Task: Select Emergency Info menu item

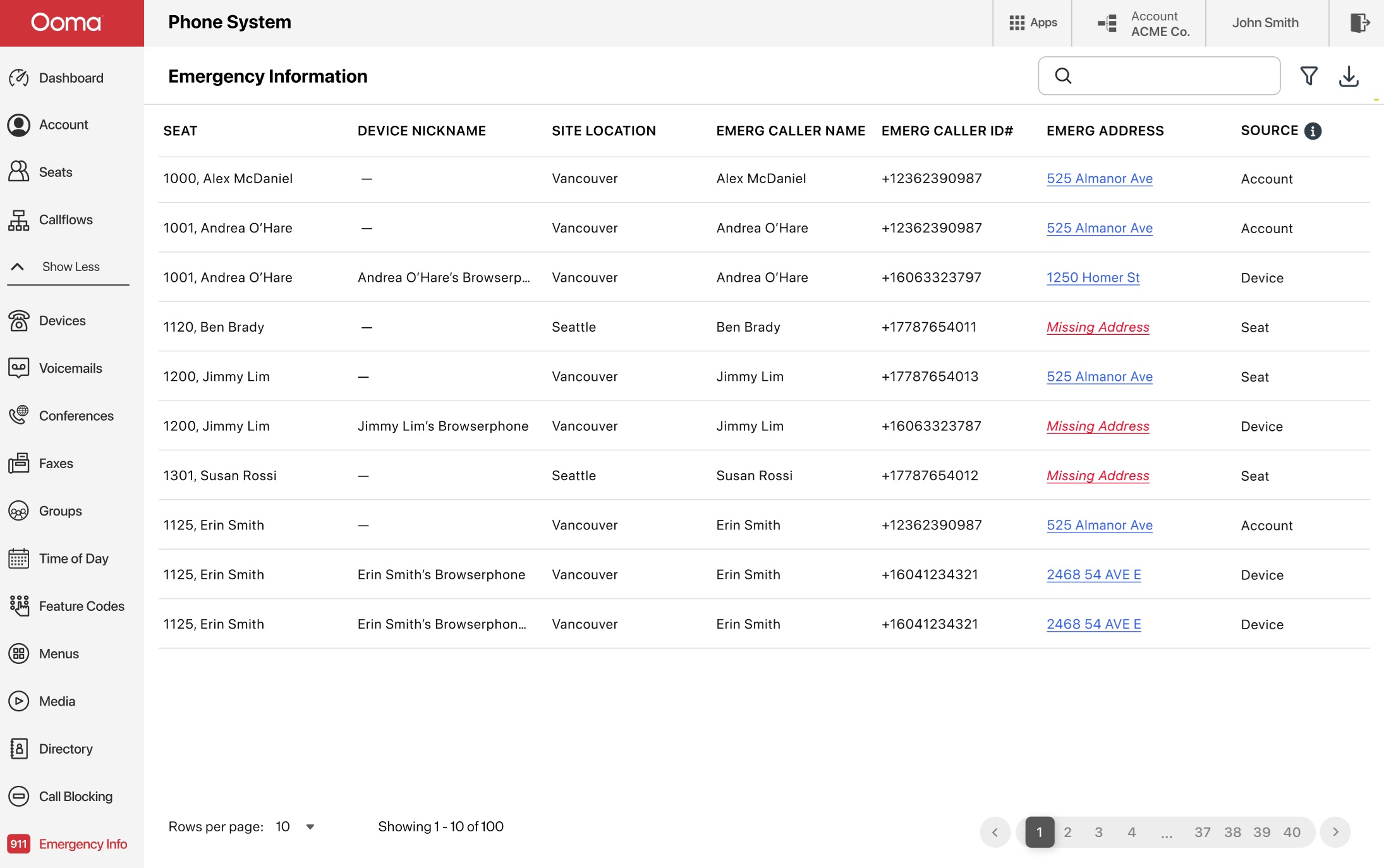Action: 82,844
